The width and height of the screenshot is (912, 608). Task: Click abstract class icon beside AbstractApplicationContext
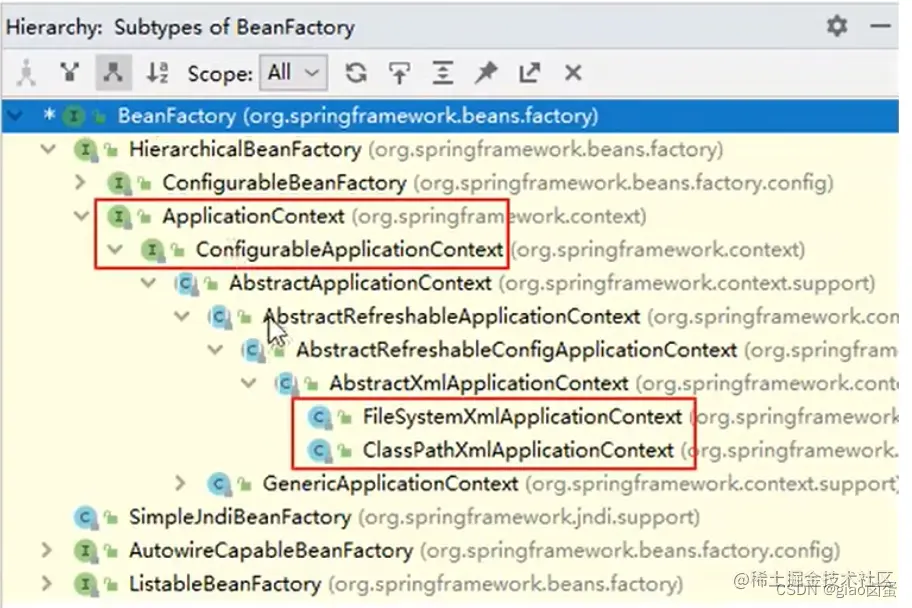(x=186, y=283)
